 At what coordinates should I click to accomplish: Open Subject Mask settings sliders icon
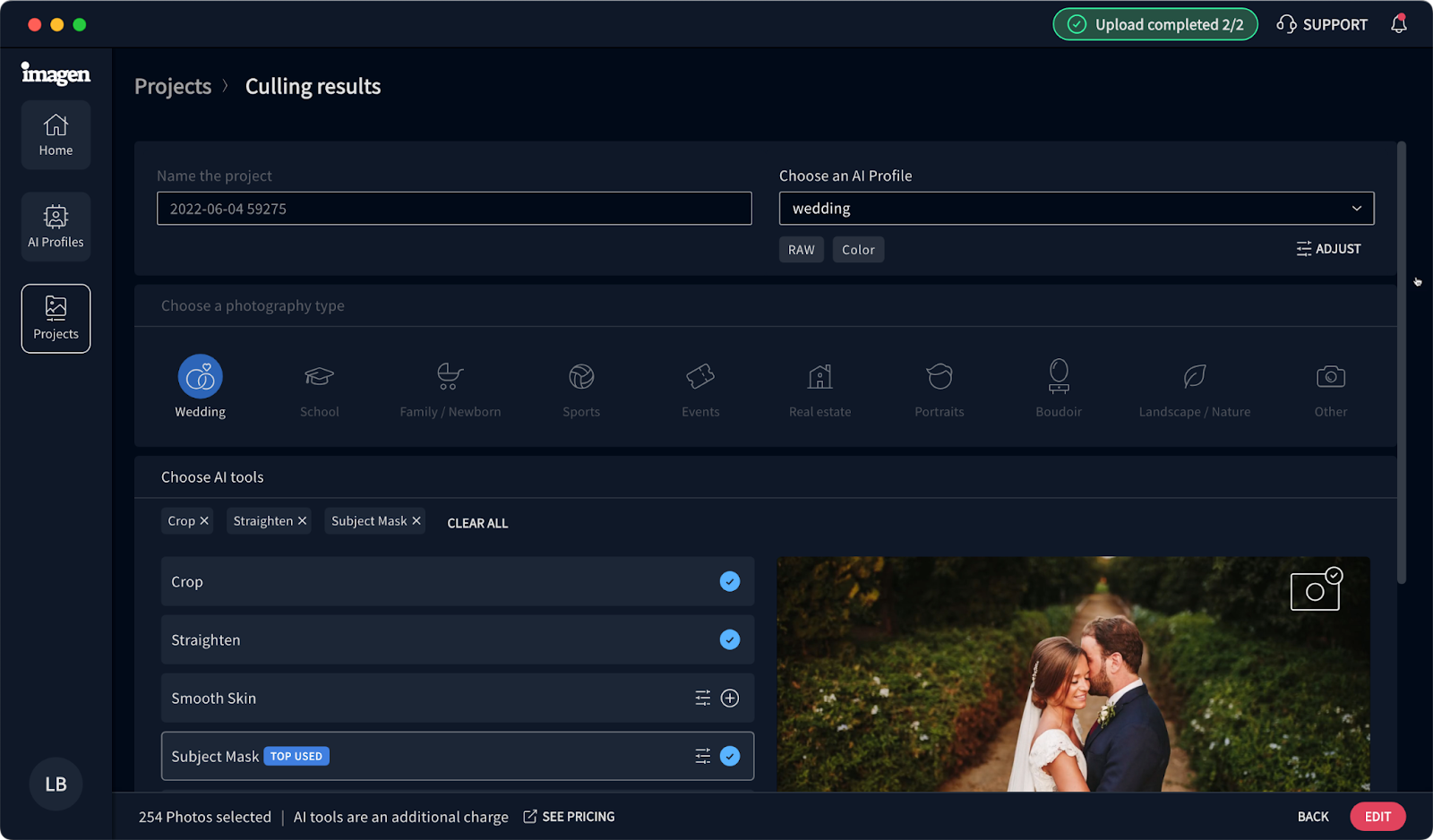[x=703, y=756]
